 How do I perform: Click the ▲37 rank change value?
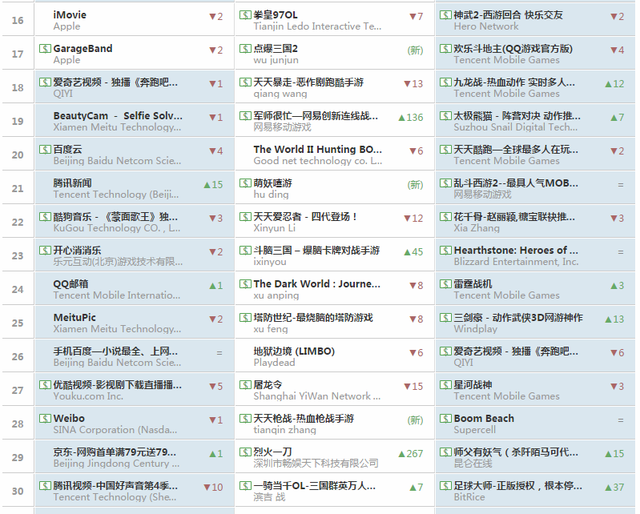pyautogui.click(x=615, y=487)
